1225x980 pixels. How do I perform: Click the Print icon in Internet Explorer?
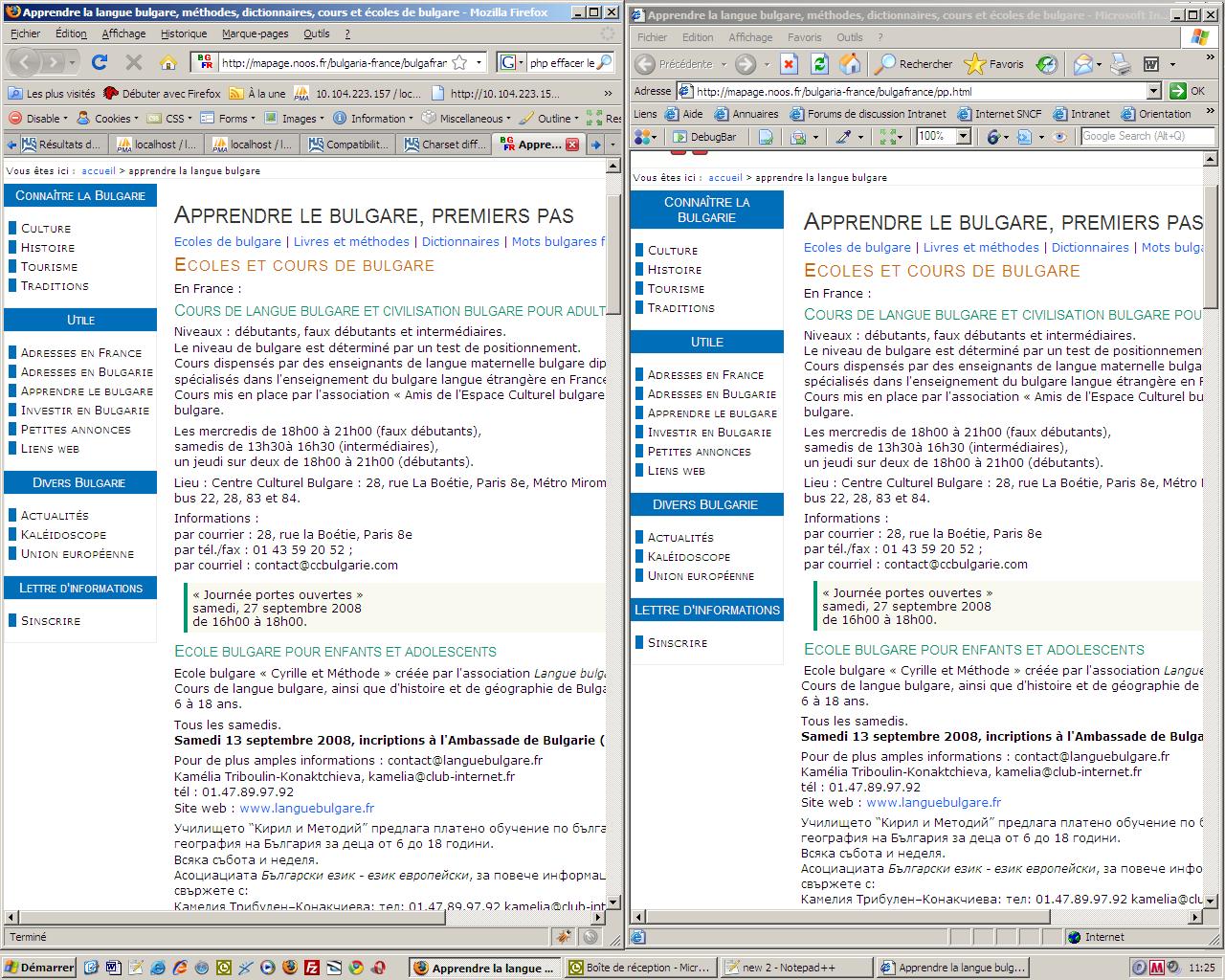(1121, 64)
